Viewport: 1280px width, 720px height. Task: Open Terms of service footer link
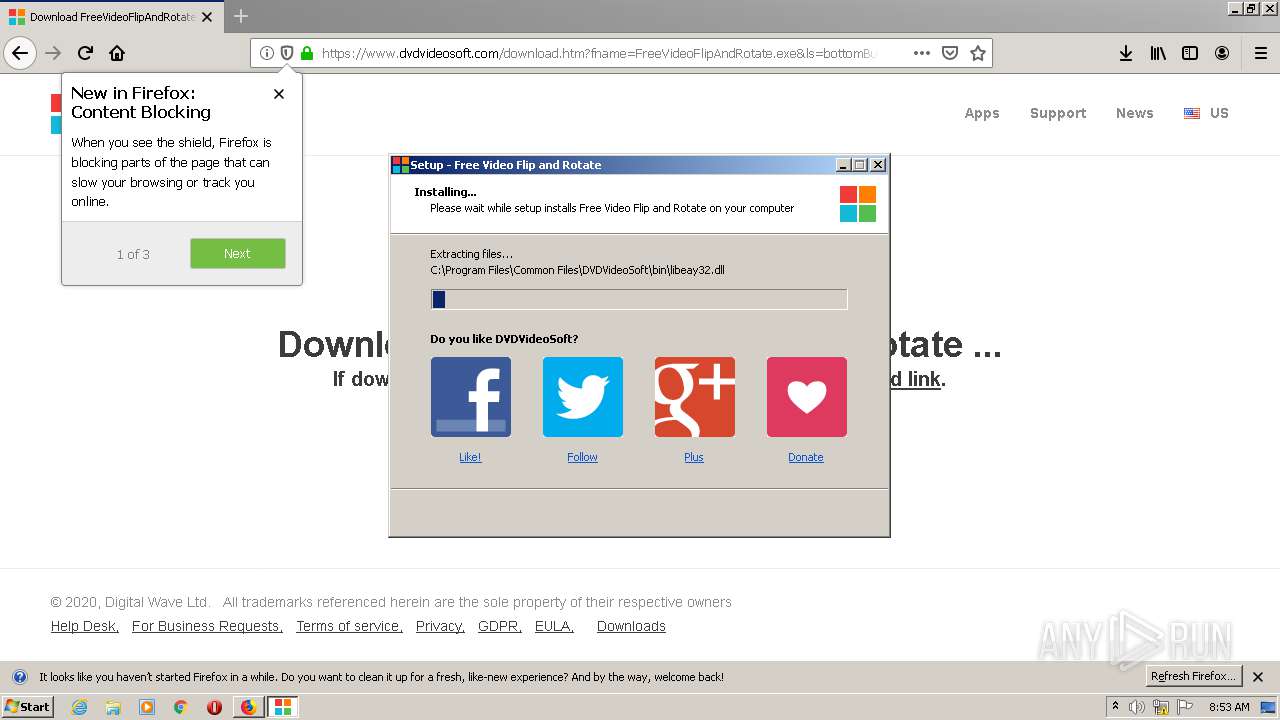point(349,626)
